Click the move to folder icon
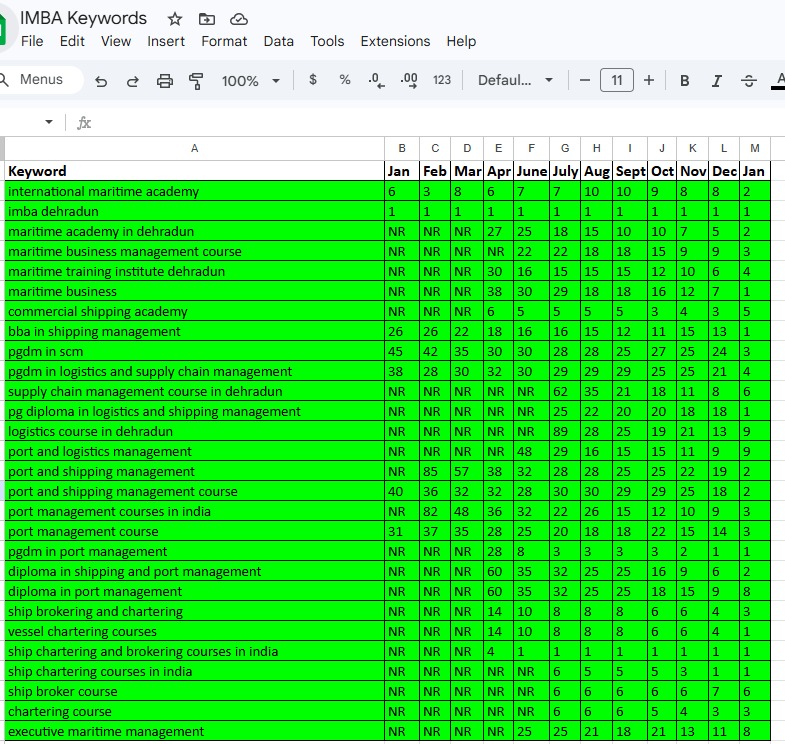Image resolution: width=785 pixels, height=744 pixels. [x=207, y=19]
